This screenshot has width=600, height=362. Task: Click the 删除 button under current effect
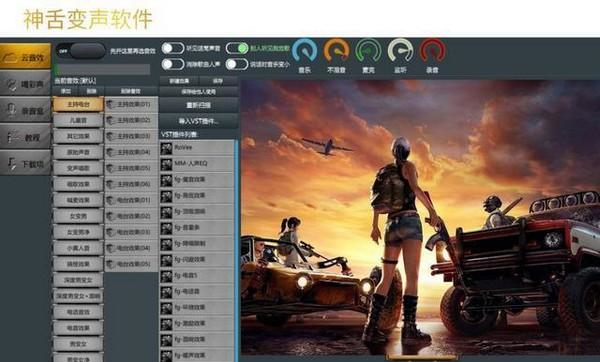(x=91, y=91)
